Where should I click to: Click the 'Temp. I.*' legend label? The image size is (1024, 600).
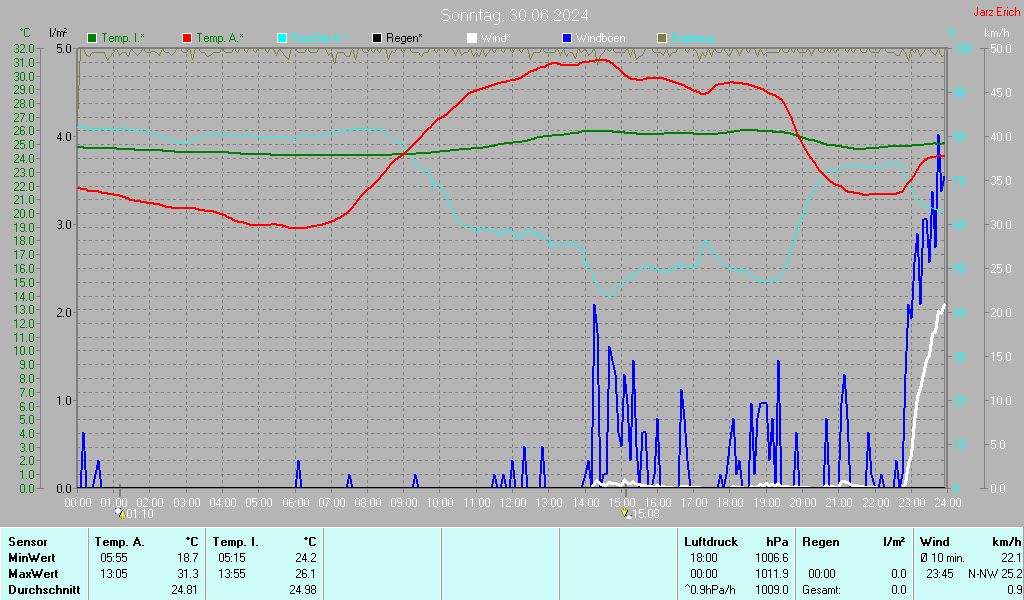123,39
